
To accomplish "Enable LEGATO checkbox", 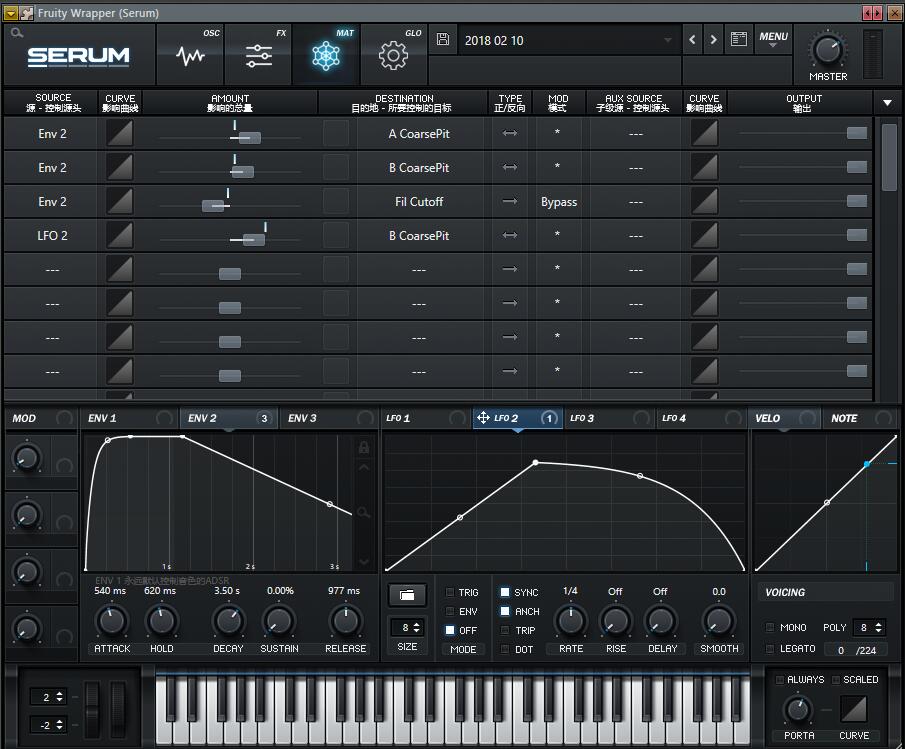I will (769, 649).
